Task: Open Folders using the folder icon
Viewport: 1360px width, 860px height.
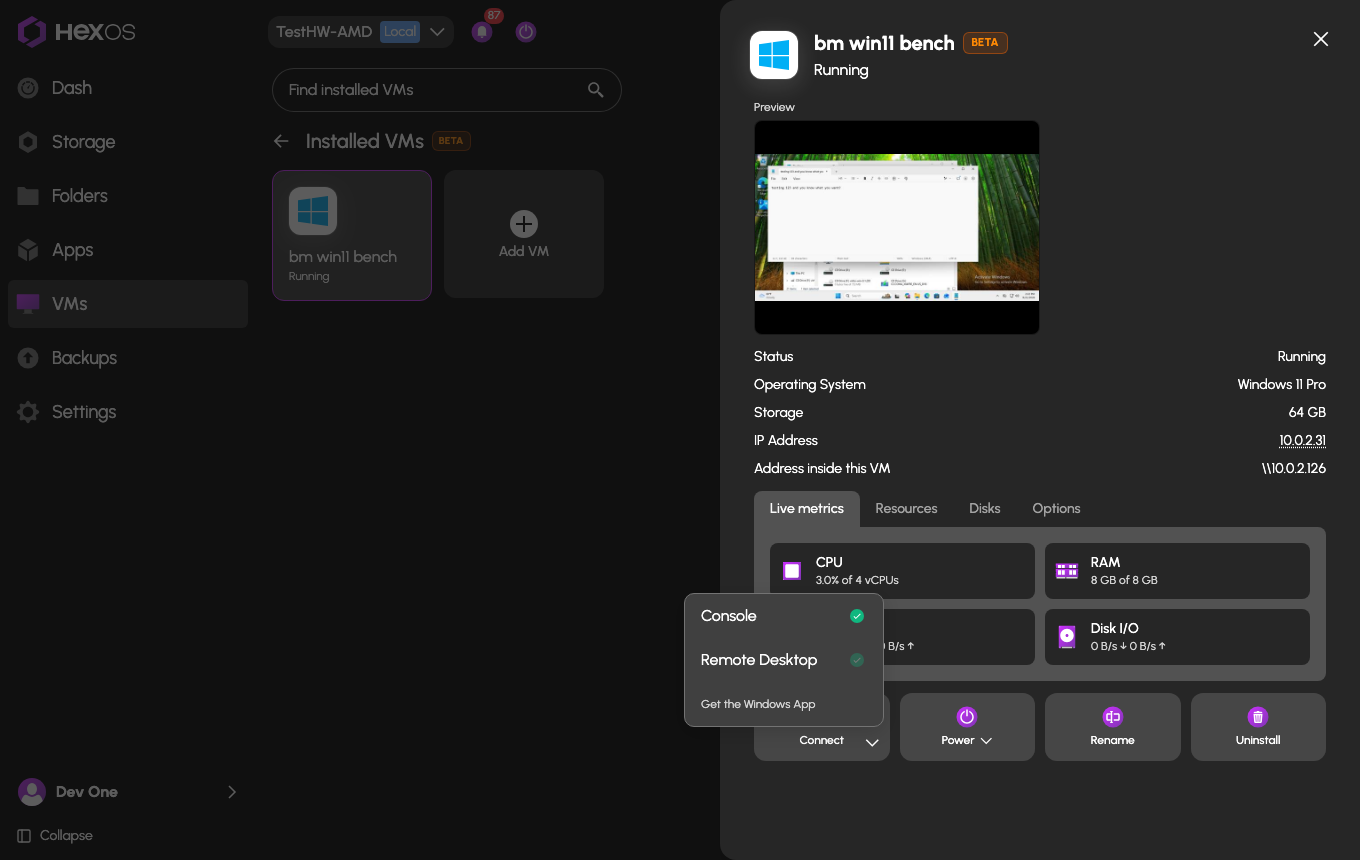Action: (28, 196)
